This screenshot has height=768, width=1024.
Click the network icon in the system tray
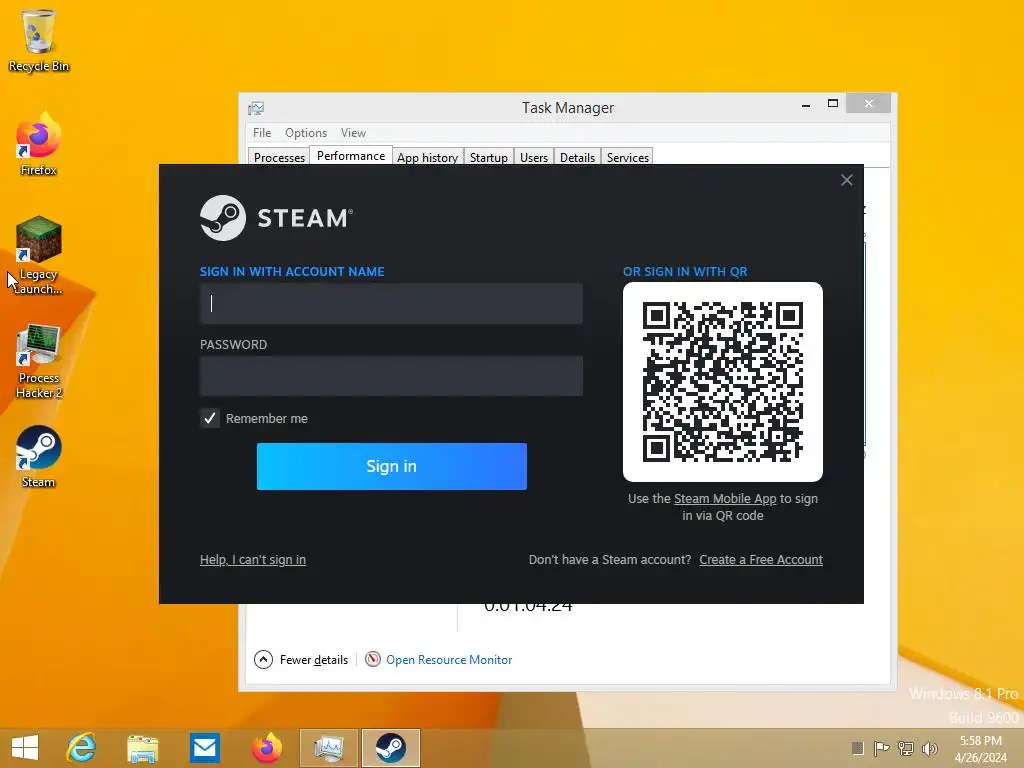click(x=906, y=748)
